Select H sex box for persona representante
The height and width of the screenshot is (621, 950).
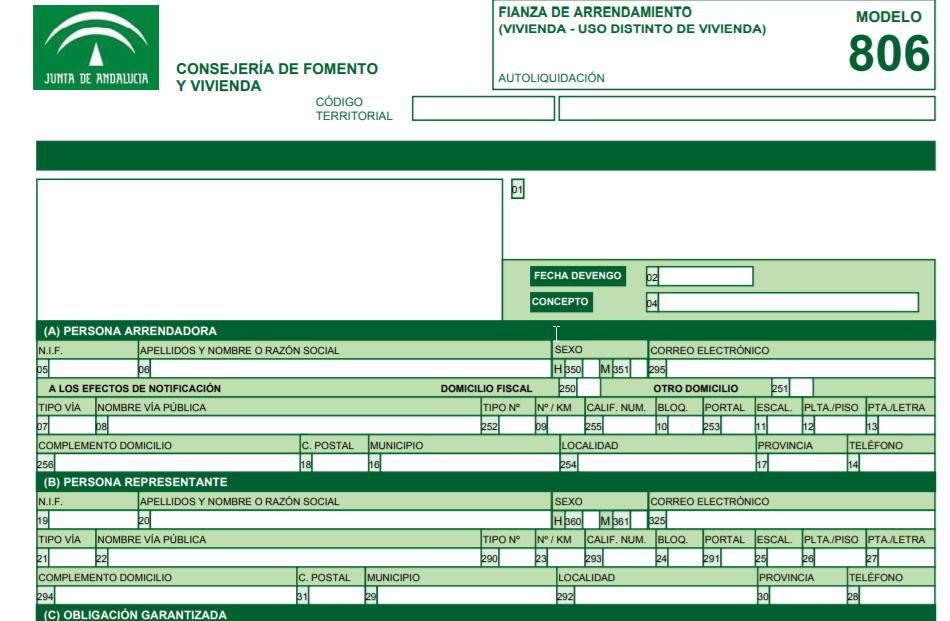(590, 521)
